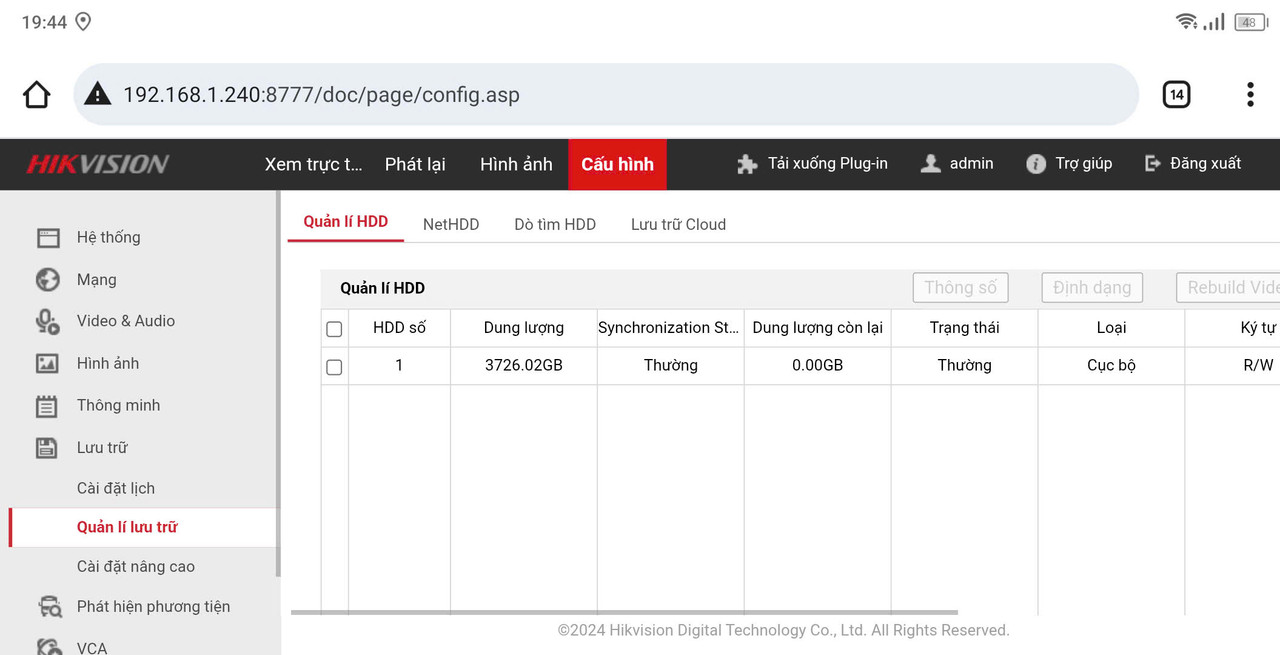The width and height of the screenshot is (1280, 655).
Task: Click the 3726.02GB capacity cell
Action: click(523, 366)
